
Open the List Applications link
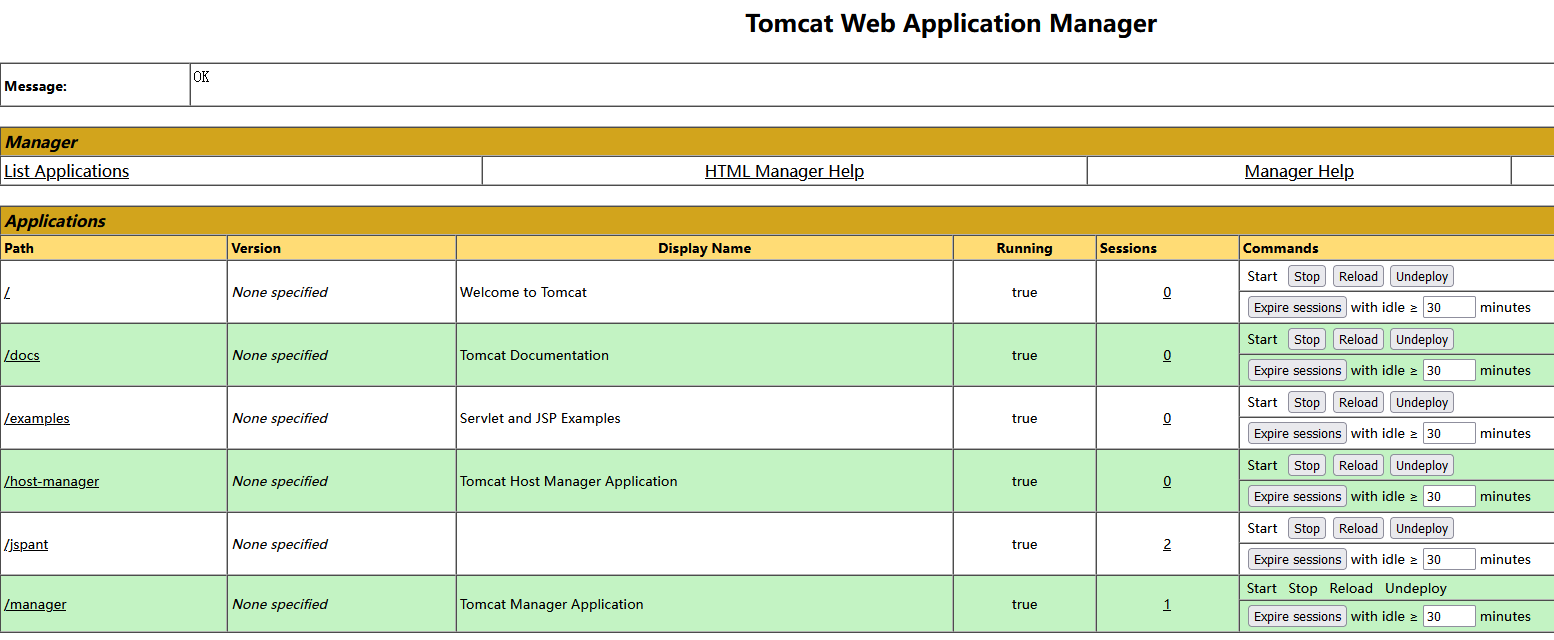coord(67,171)
